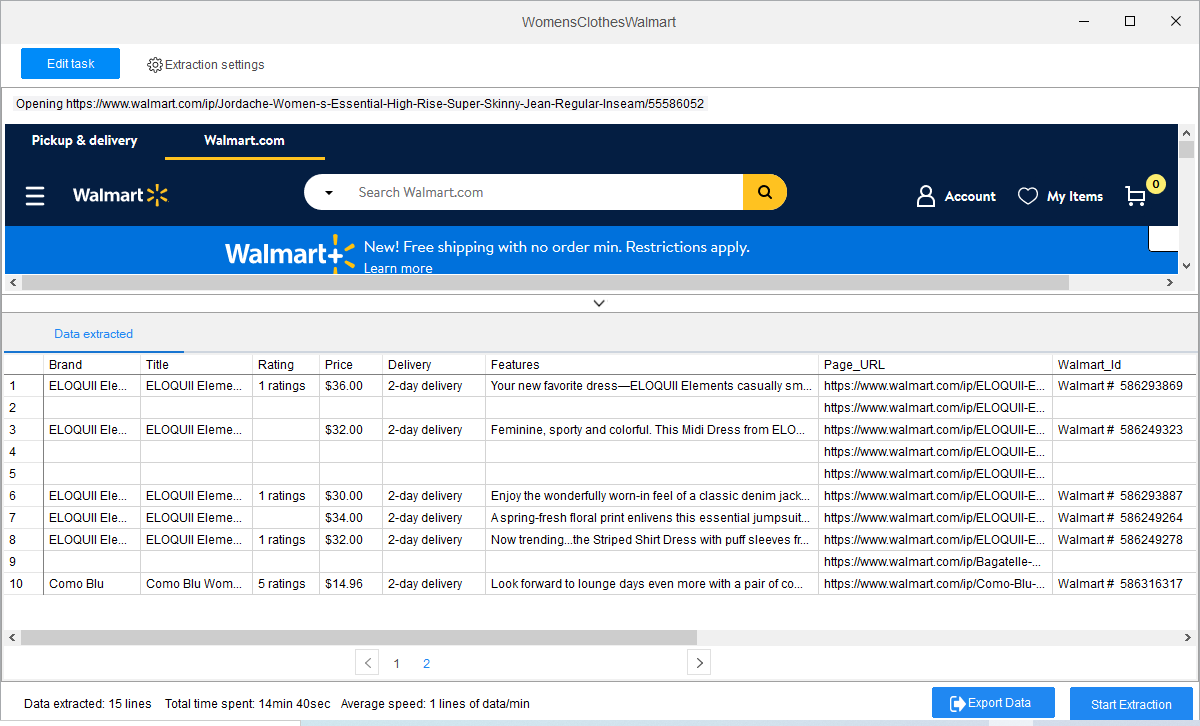This screenshot has height=726, width=1200.
Task: Collapse the browser preview panel chevron
Action: coord(599,303)
